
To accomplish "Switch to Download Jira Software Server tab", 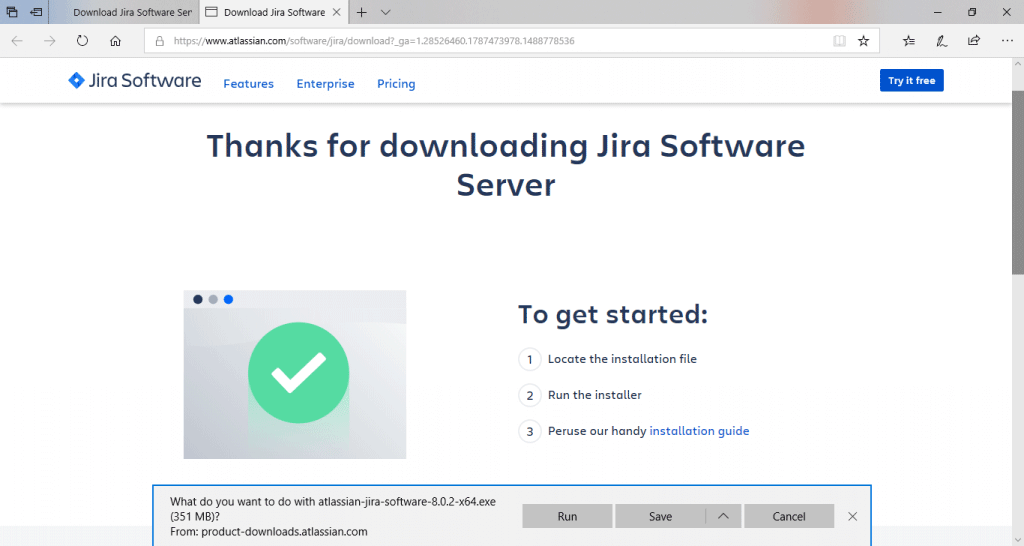I will click(124, 12).
